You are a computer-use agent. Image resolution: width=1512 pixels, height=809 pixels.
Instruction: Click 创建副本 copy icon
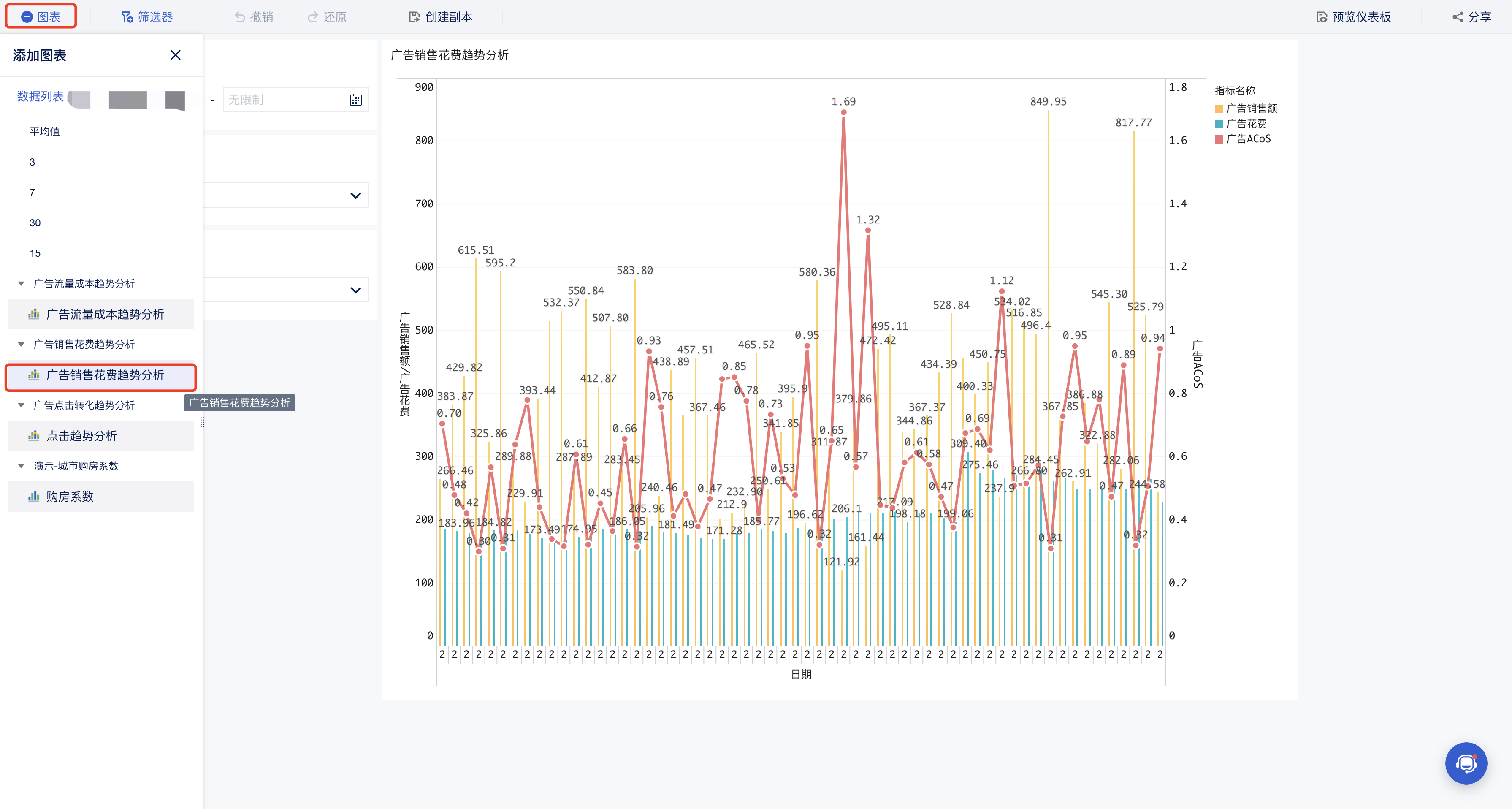[x=415, y=16]
